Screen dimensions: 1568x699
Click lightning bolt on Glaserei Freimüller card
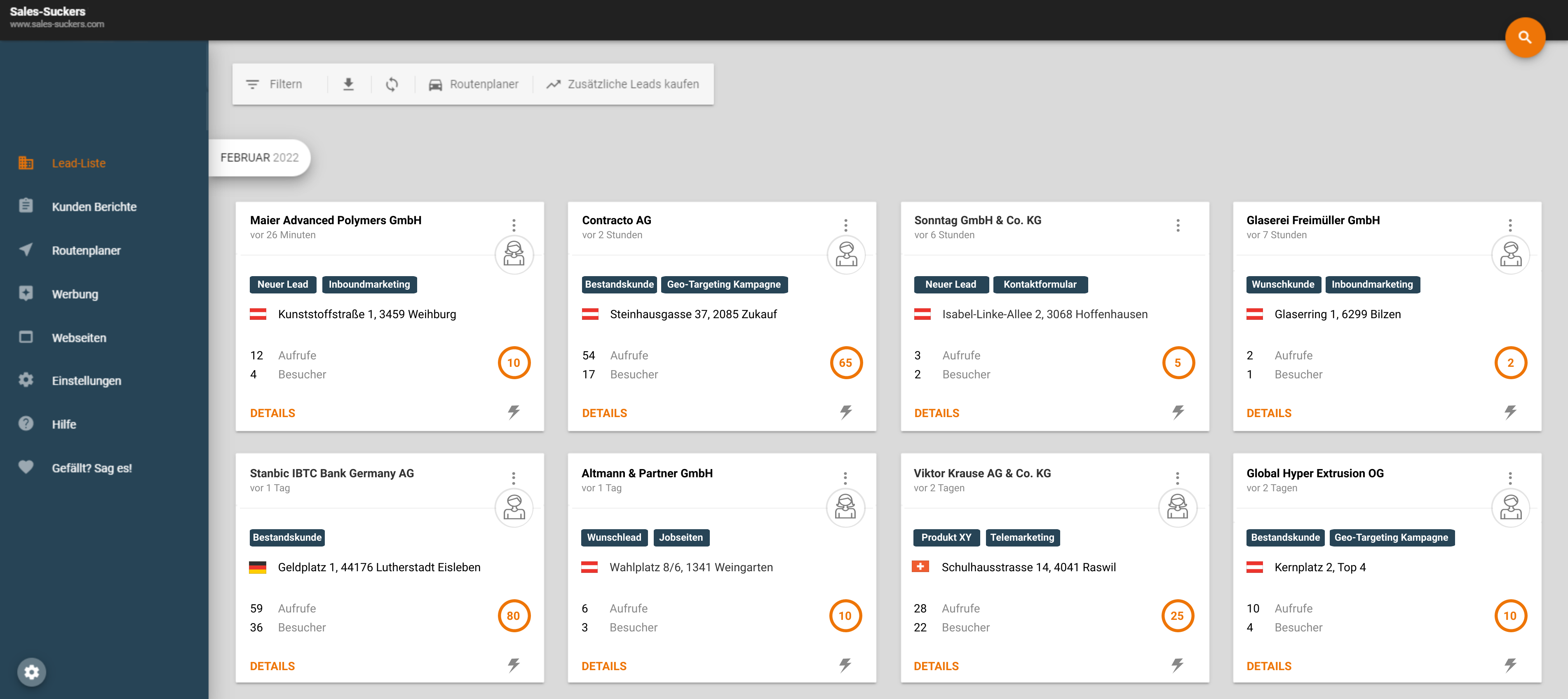click(1510, 413)
